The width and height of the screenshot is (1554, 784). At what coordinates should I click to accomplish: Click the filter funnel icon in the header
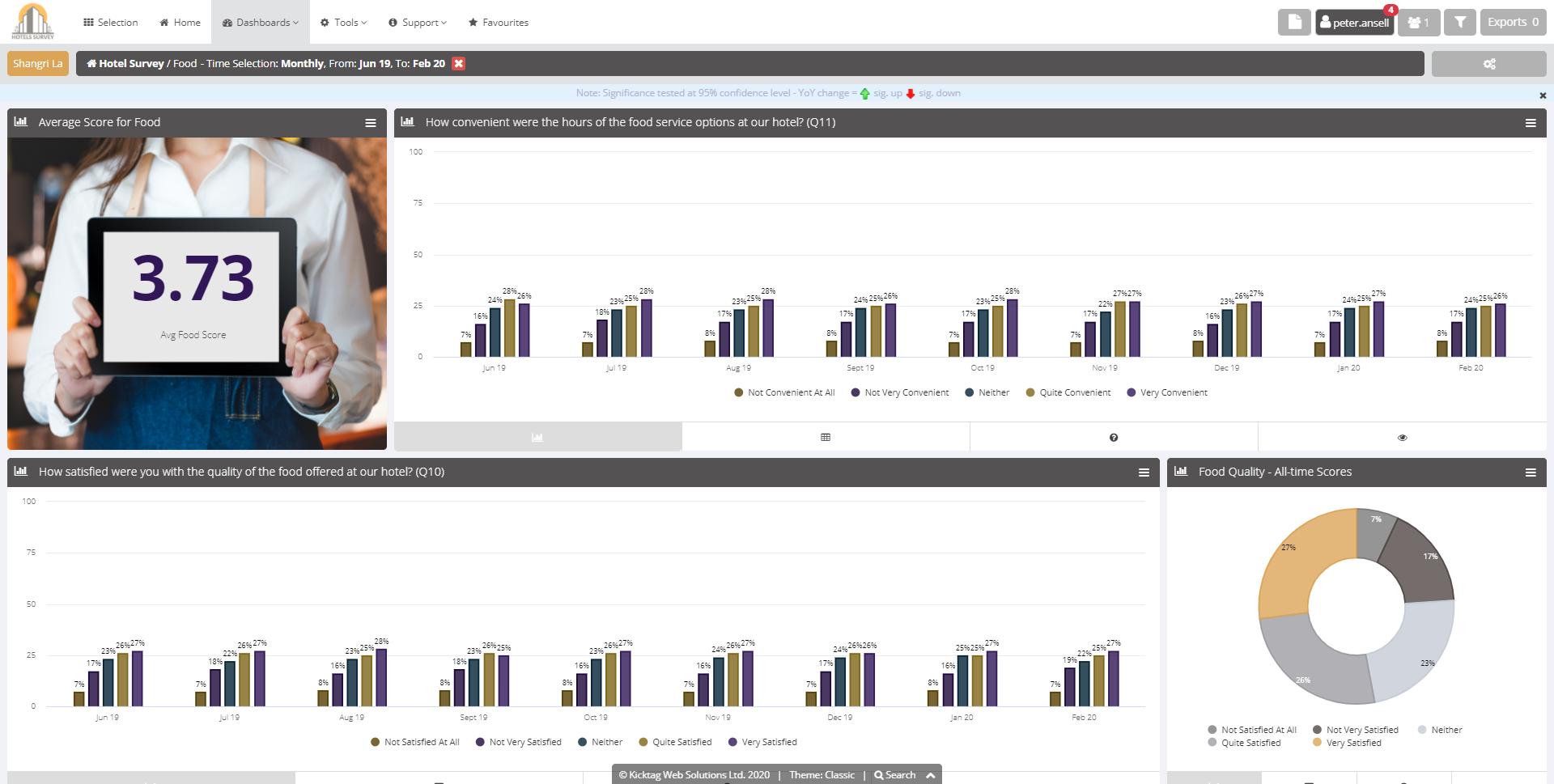[x=1460, y=22]
